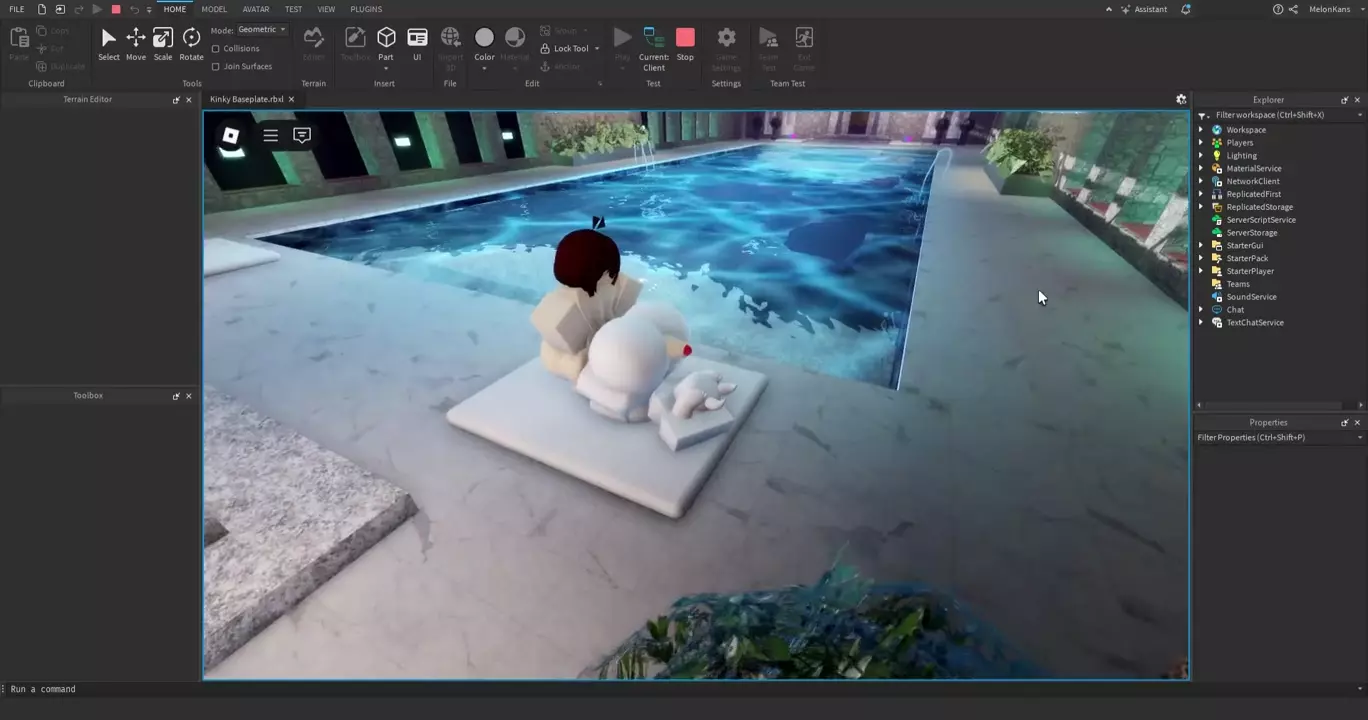Open the MelonKans account menu
The width and height of the screenshot is (1368, 720).
(1333, 9)
